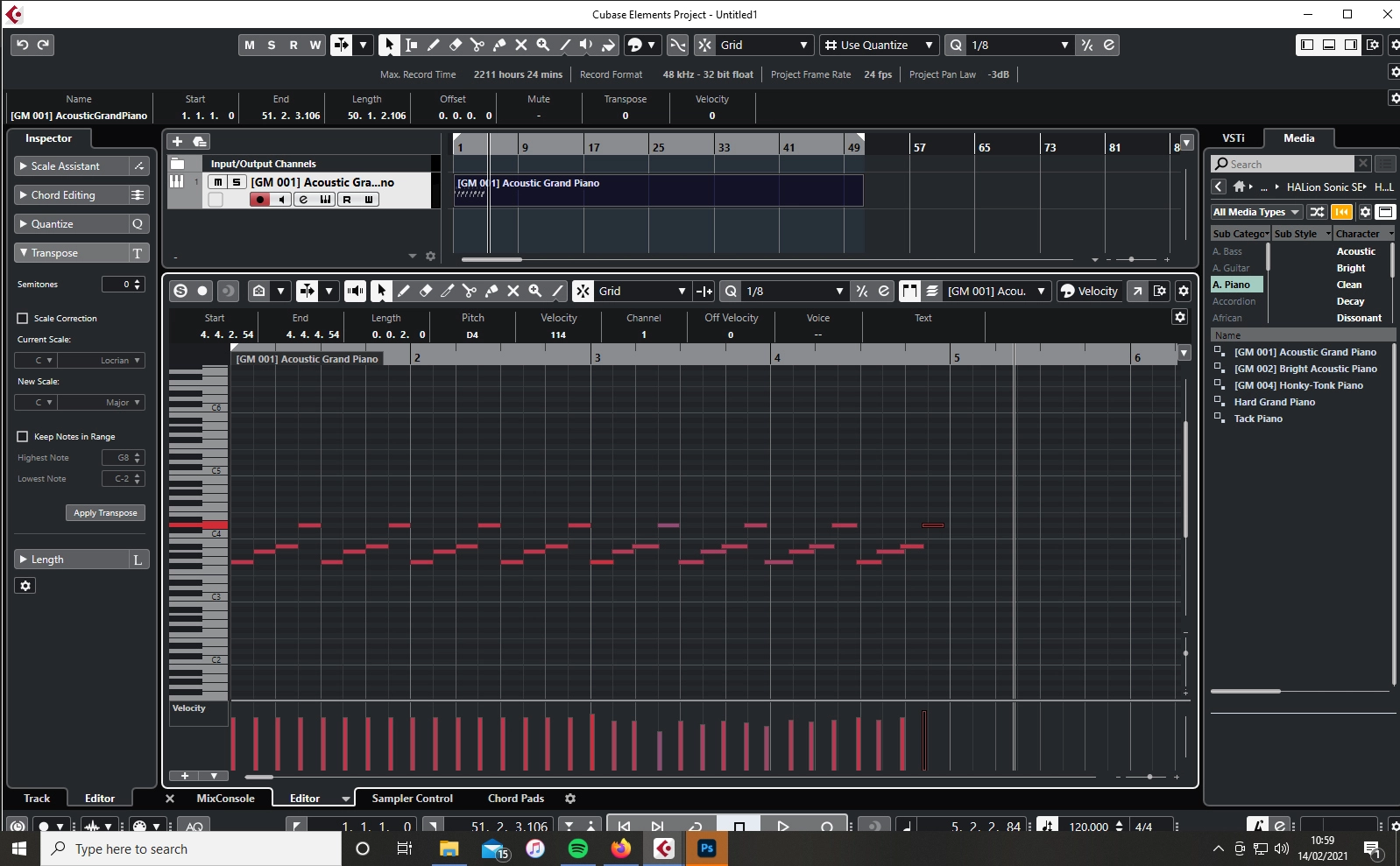Click the Undo arrow icon
1400x866 pixels.
tap(23, 45)
